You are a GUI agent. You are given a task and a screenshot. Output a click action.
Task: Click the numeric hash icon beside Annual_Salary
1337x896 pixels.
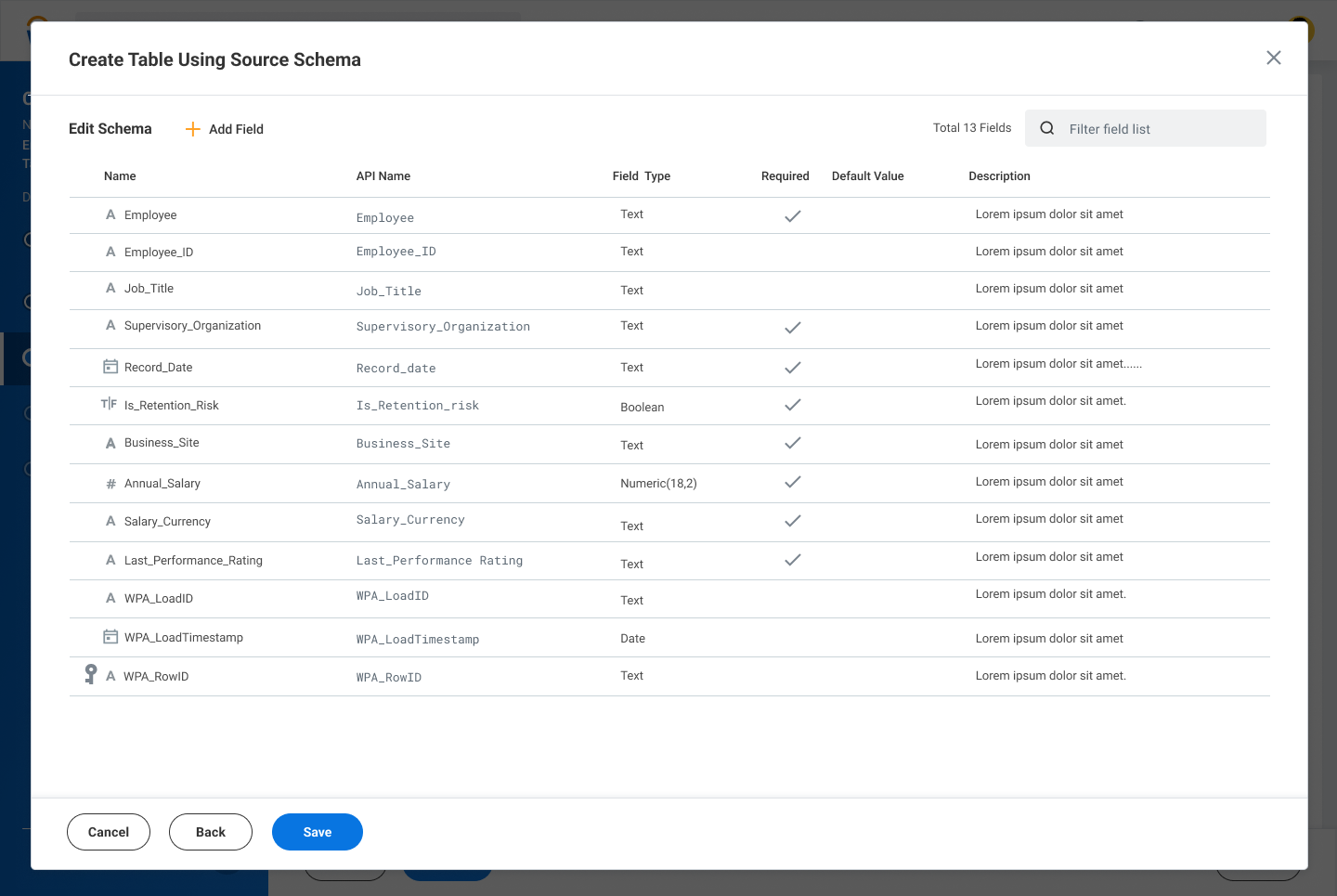[110, 484]
